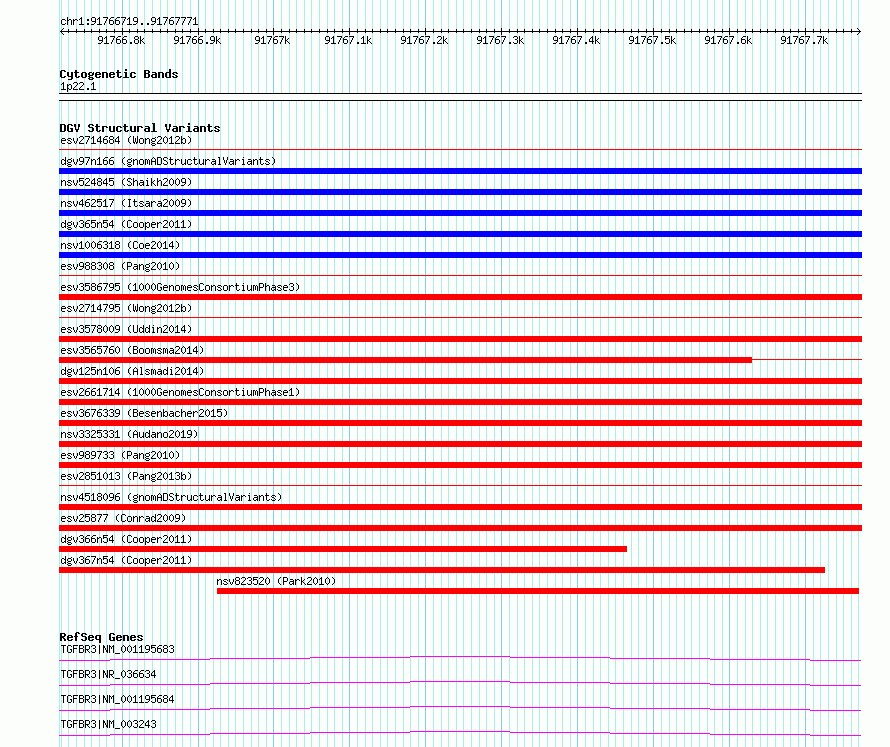
Task: Select the esv3676339 (Besenbacher2015) variant
Action: [x=144, y=413]
